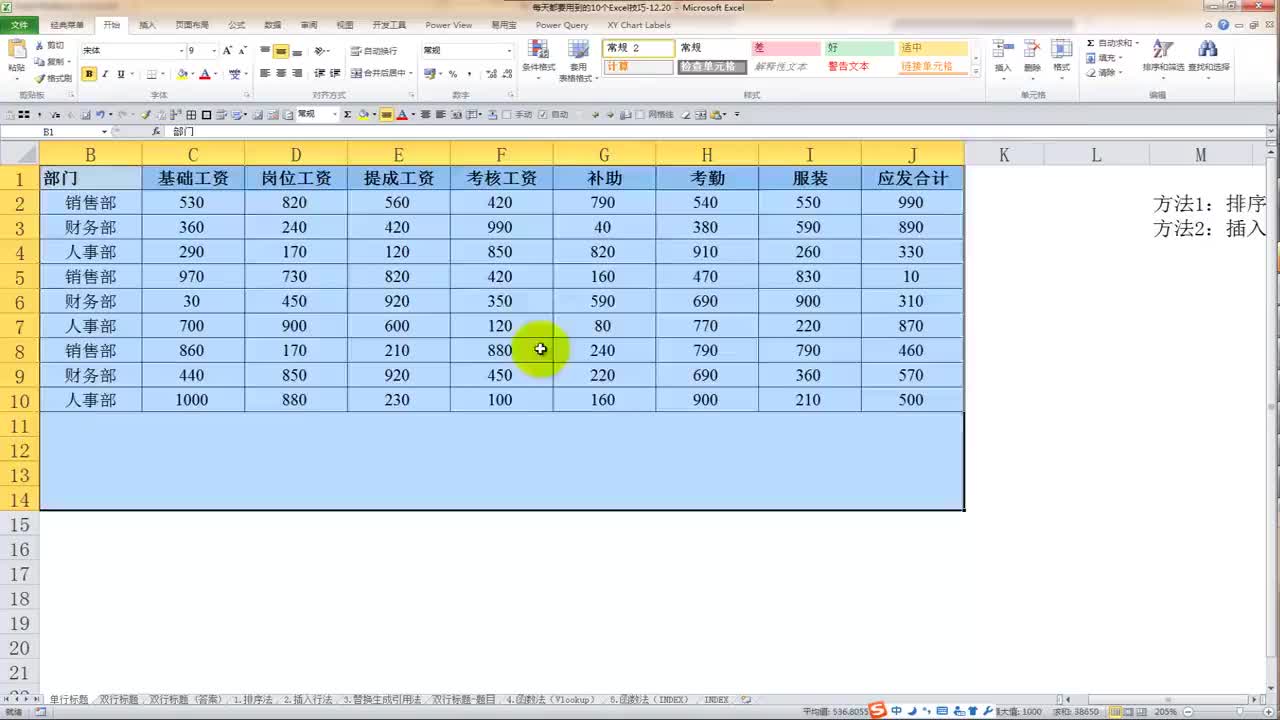Open the 1.排序法 sheet tab
Viewport: 1280px width, 720px height.
[x=253, y=700]
